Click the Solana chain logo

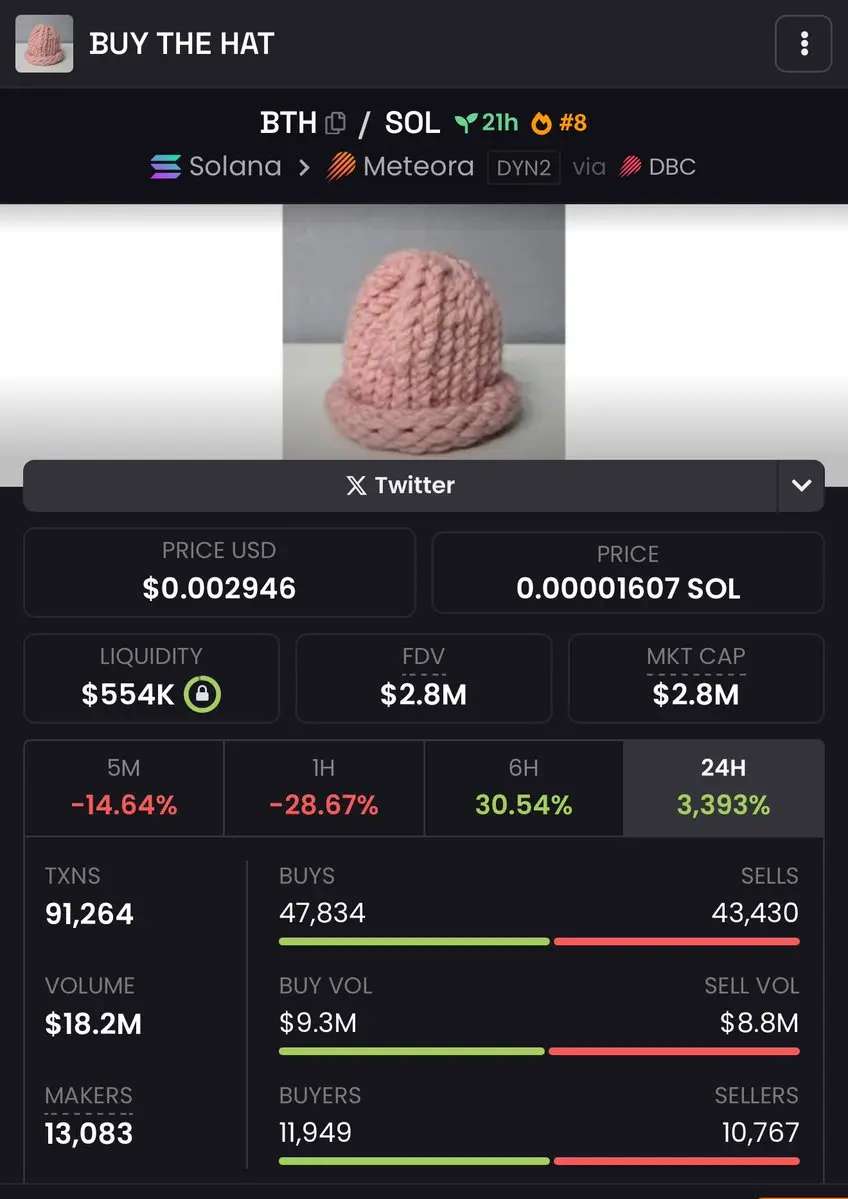pyautogui.click(x=165, y=167)
